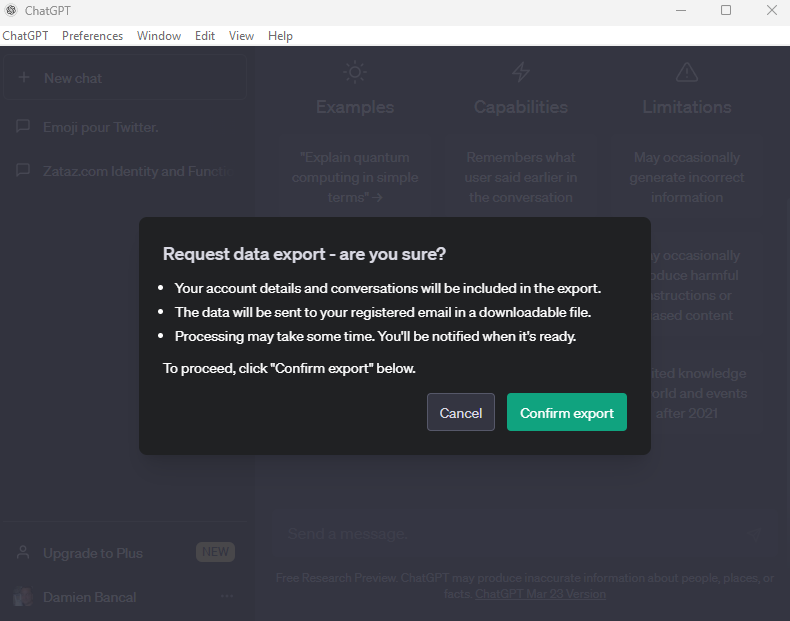
Task: Click the text about registered email
Action: tap(383, 312)
